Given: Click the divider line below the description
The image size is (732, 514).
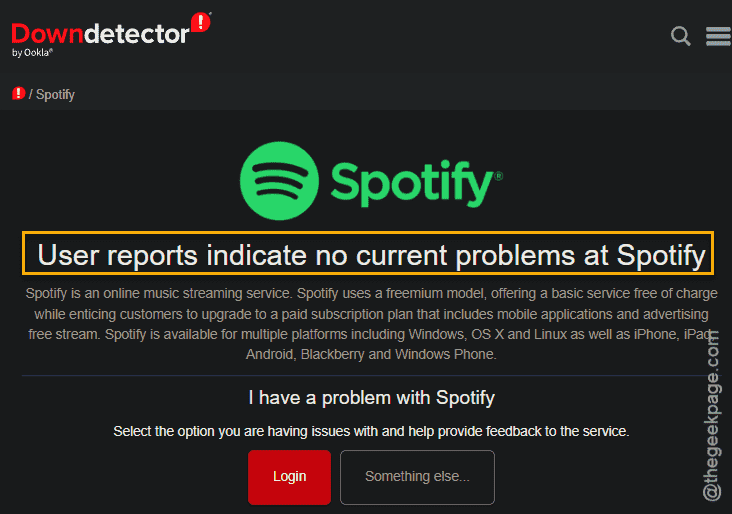Looking at the screenshot, I should point(371,375).
